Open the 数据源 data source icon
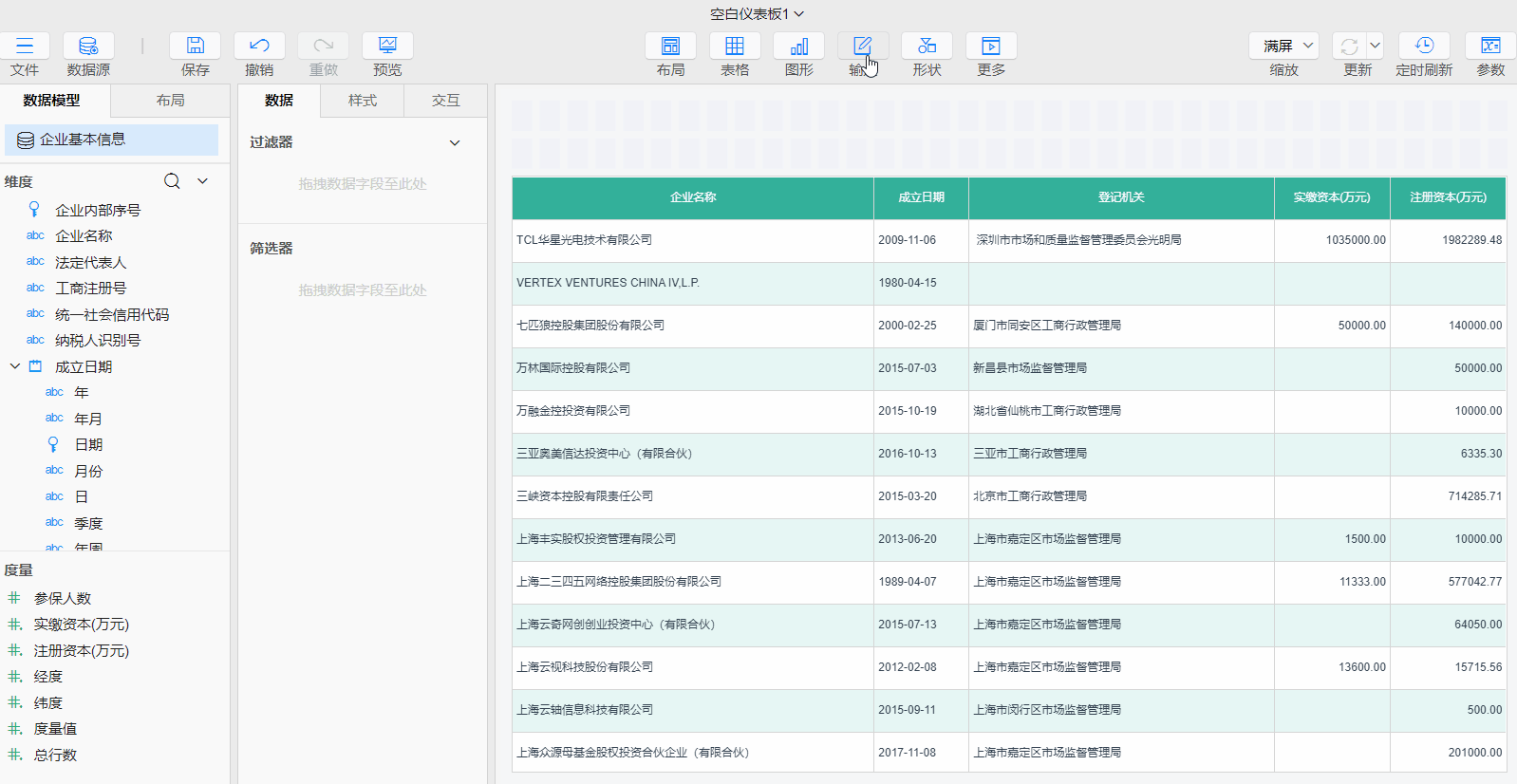 click(88, 46)
